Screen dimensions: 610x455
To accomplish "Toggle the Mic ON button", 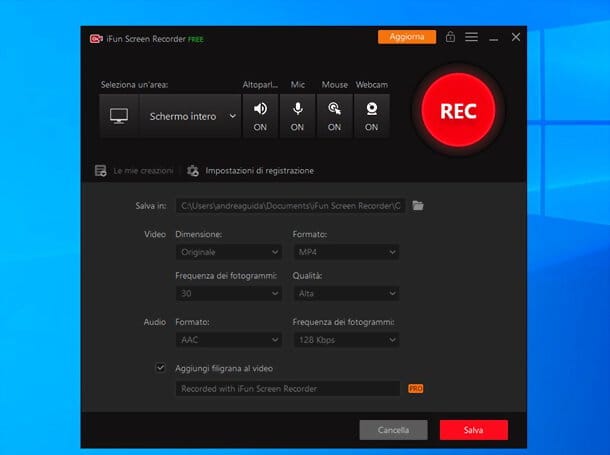I will tap(297, 116).
